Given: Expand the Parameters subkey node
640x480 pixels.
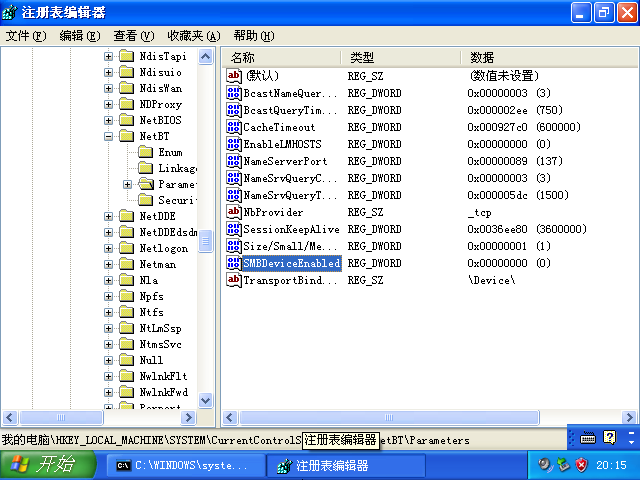Looking at the screenshot, I should (x=127, y=184).
